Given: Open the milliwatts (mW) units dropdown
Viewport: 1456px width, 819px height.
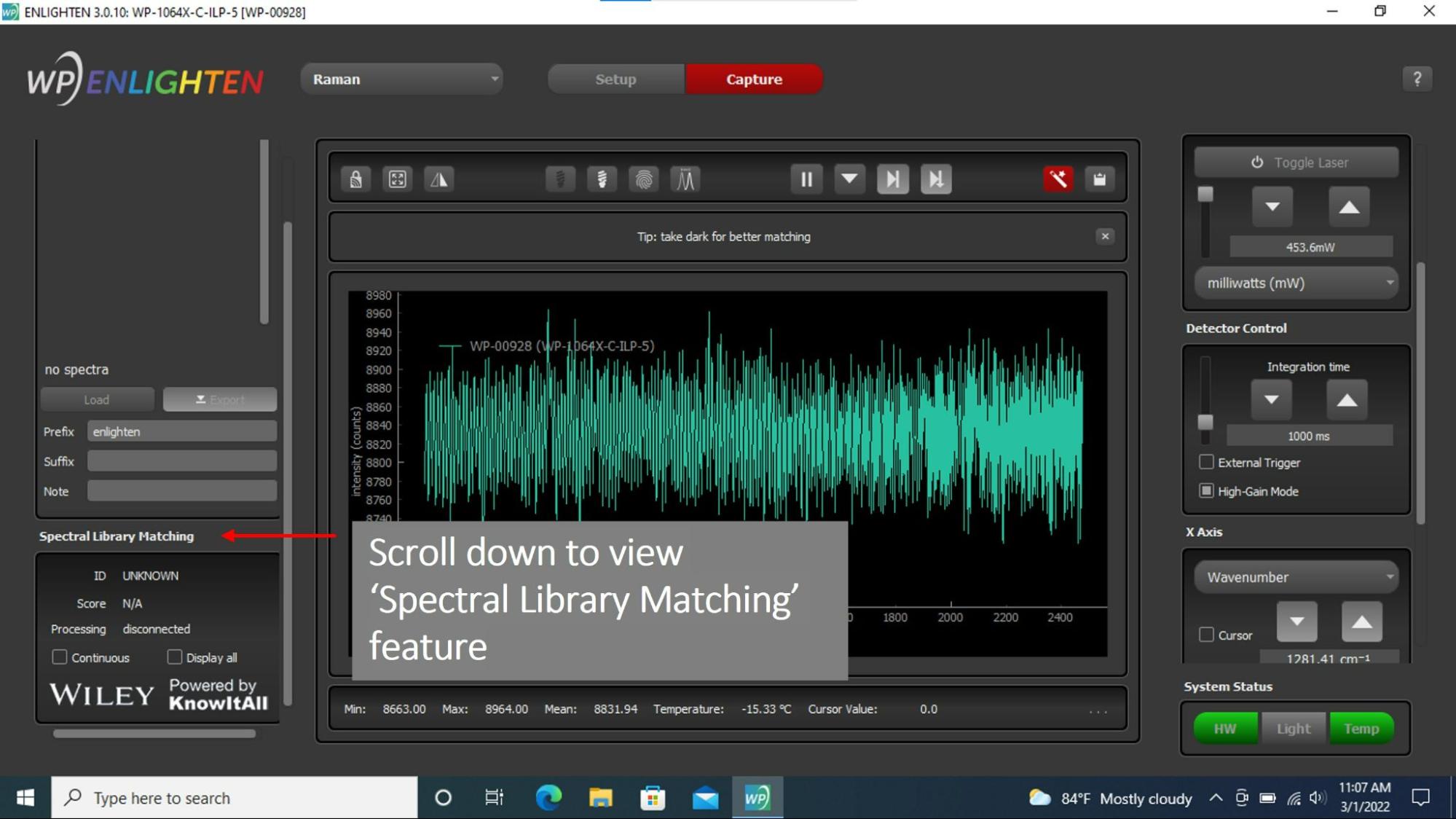Looking at the screenshot, I should (x=1296, y=283).
